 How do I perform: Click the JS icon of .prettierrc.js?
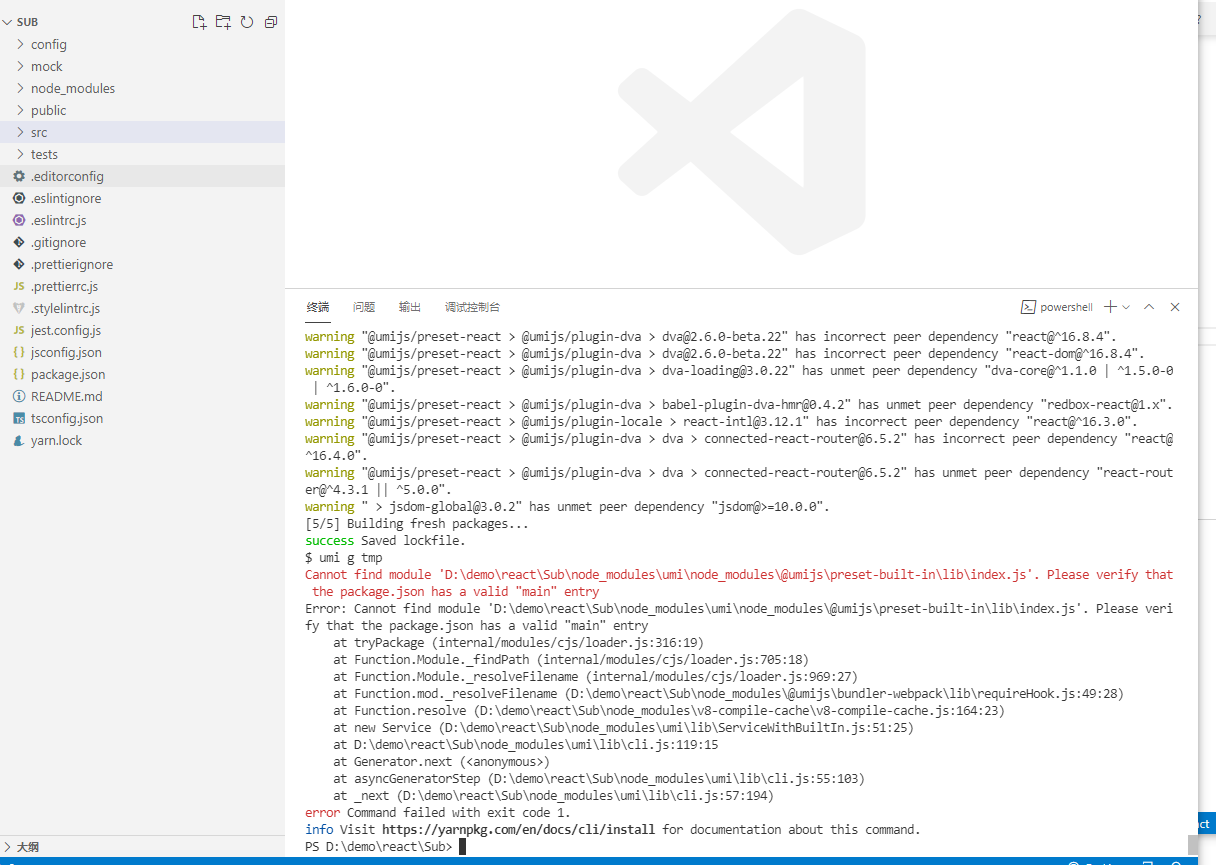tap(19, 286)
